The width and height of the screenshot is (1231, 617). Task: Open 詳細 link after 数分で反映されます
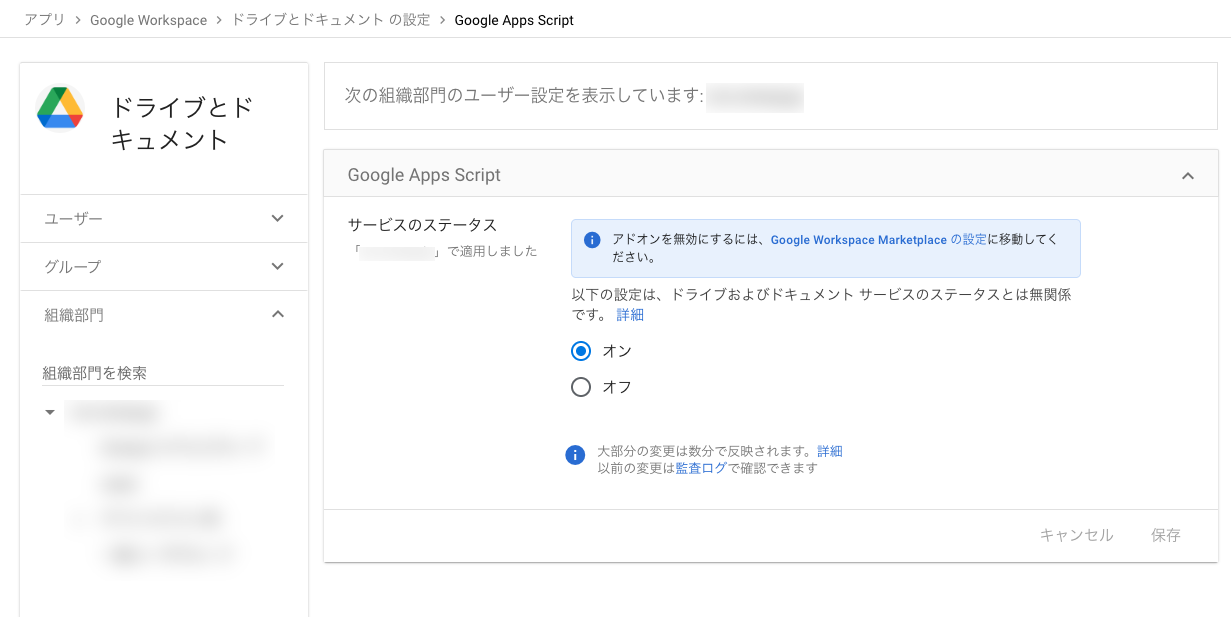pos(830,451)
